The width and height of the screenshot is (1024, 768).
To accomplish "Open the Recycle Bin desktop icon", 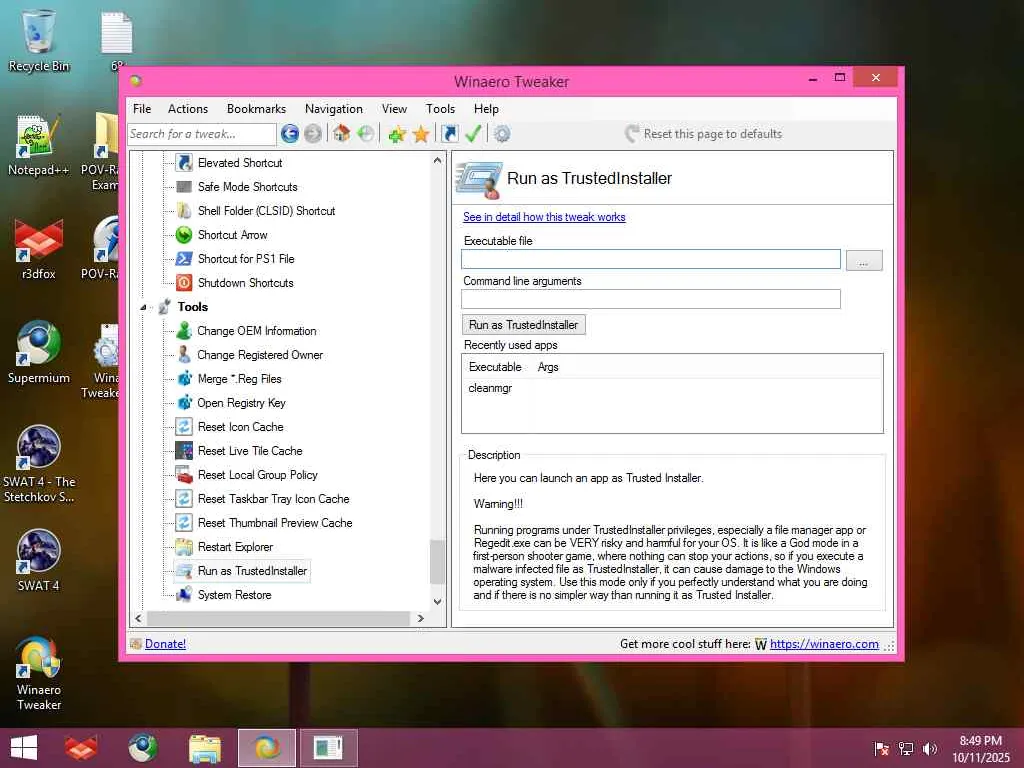I will pyautogui.click(x=39, y=40).
